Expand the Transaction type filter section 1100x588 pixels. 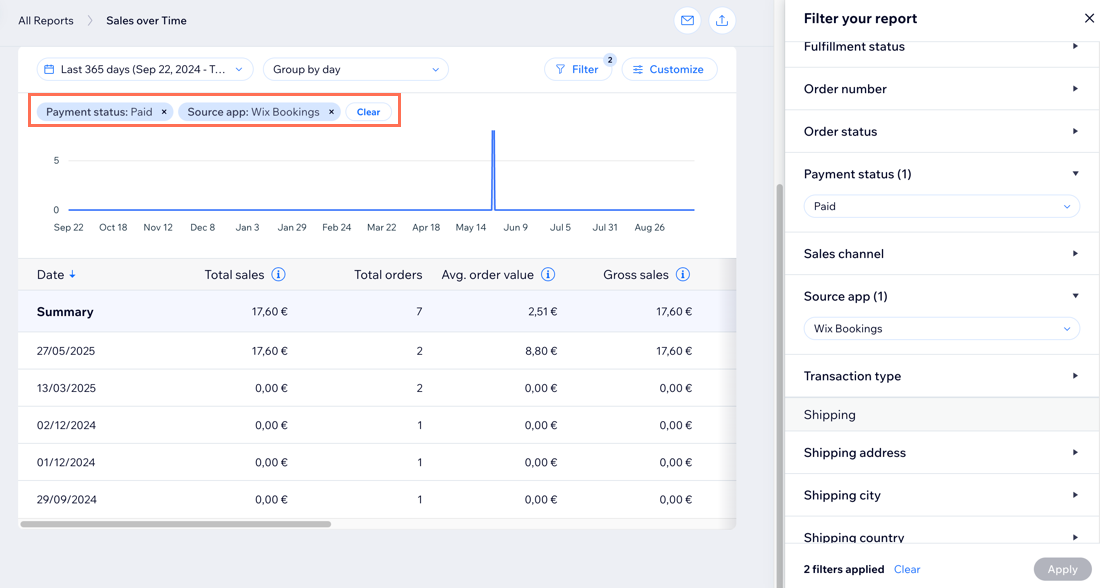[1075, 376]
